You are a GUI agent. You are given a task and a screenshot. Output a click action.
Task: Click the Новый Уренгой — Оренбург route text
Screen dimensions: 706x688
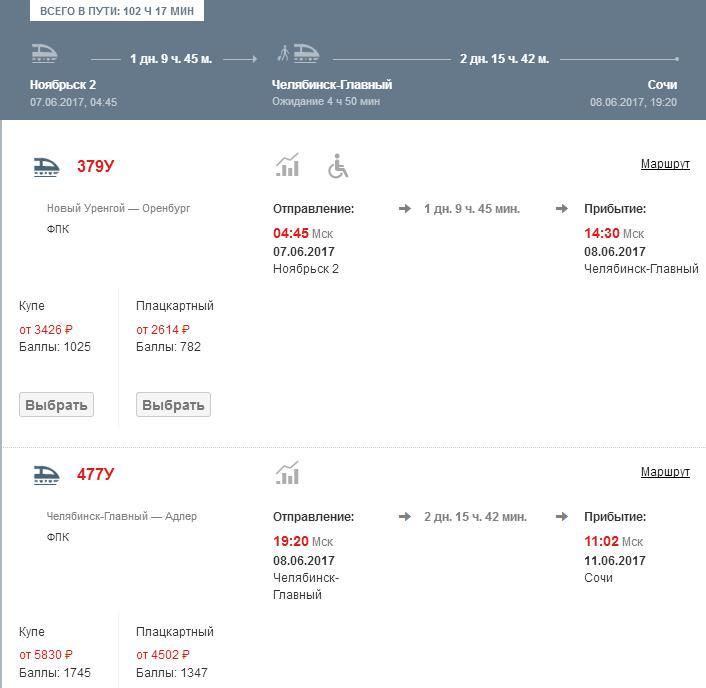tap(118, 209)
